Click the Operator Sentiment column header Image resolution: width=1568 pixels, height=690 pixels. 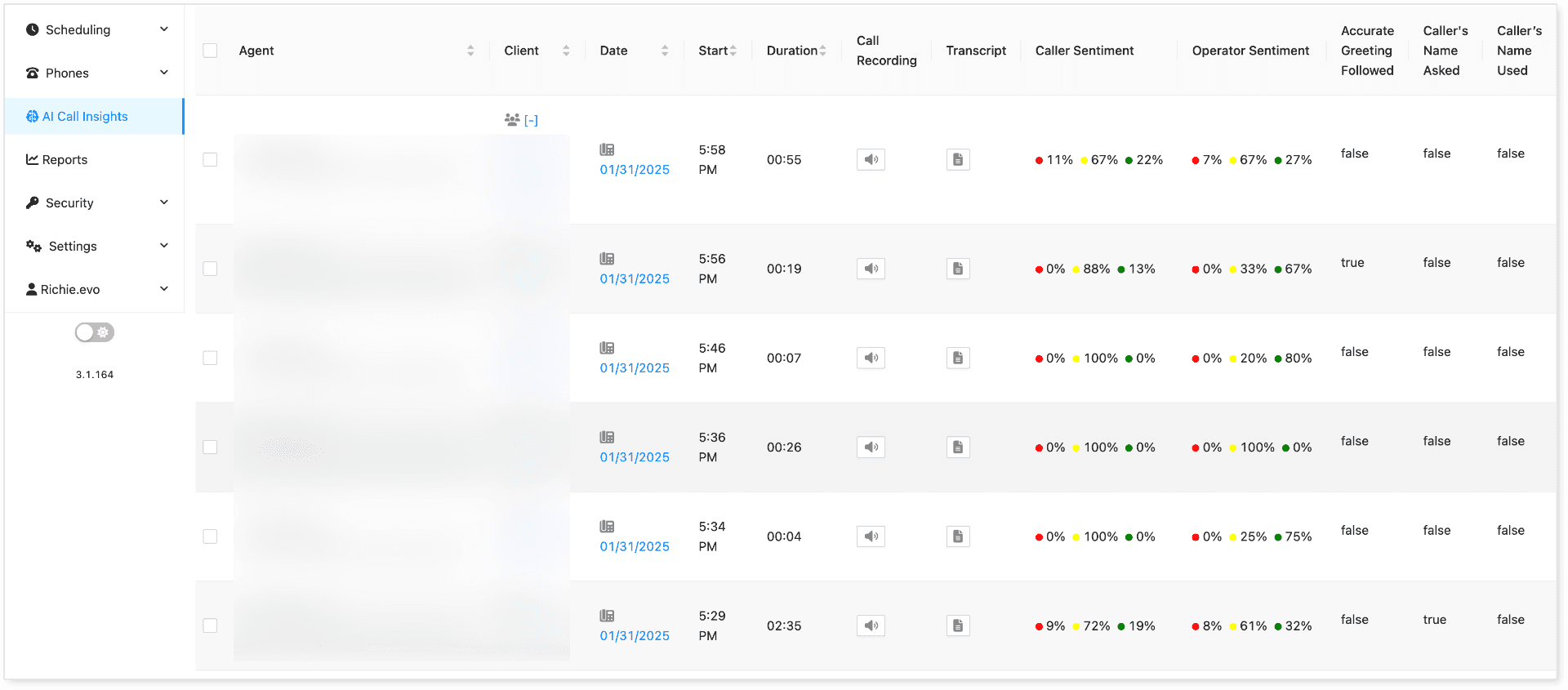tap(1250, 51)
